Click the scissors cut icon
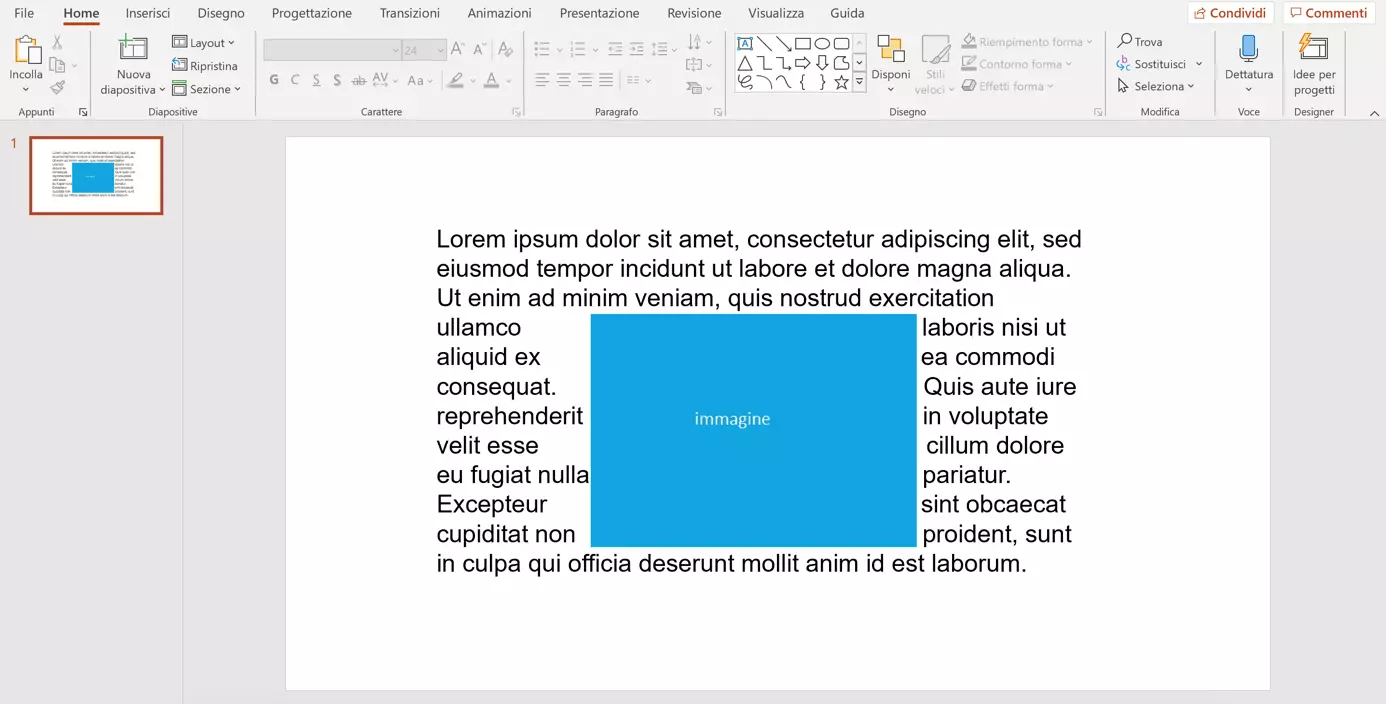Screen dimensions: 1386x704 57,43
